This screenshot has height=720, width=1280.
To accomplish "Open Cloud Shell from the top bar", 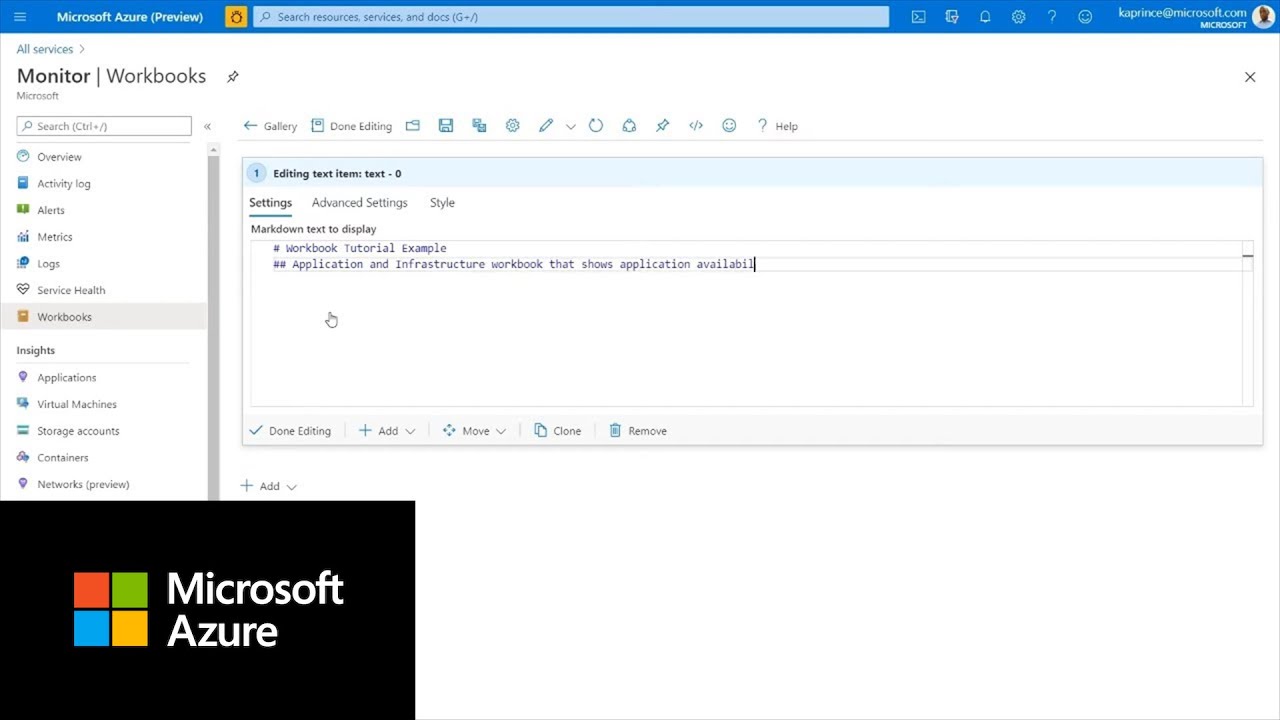I will tap(918, 16).
